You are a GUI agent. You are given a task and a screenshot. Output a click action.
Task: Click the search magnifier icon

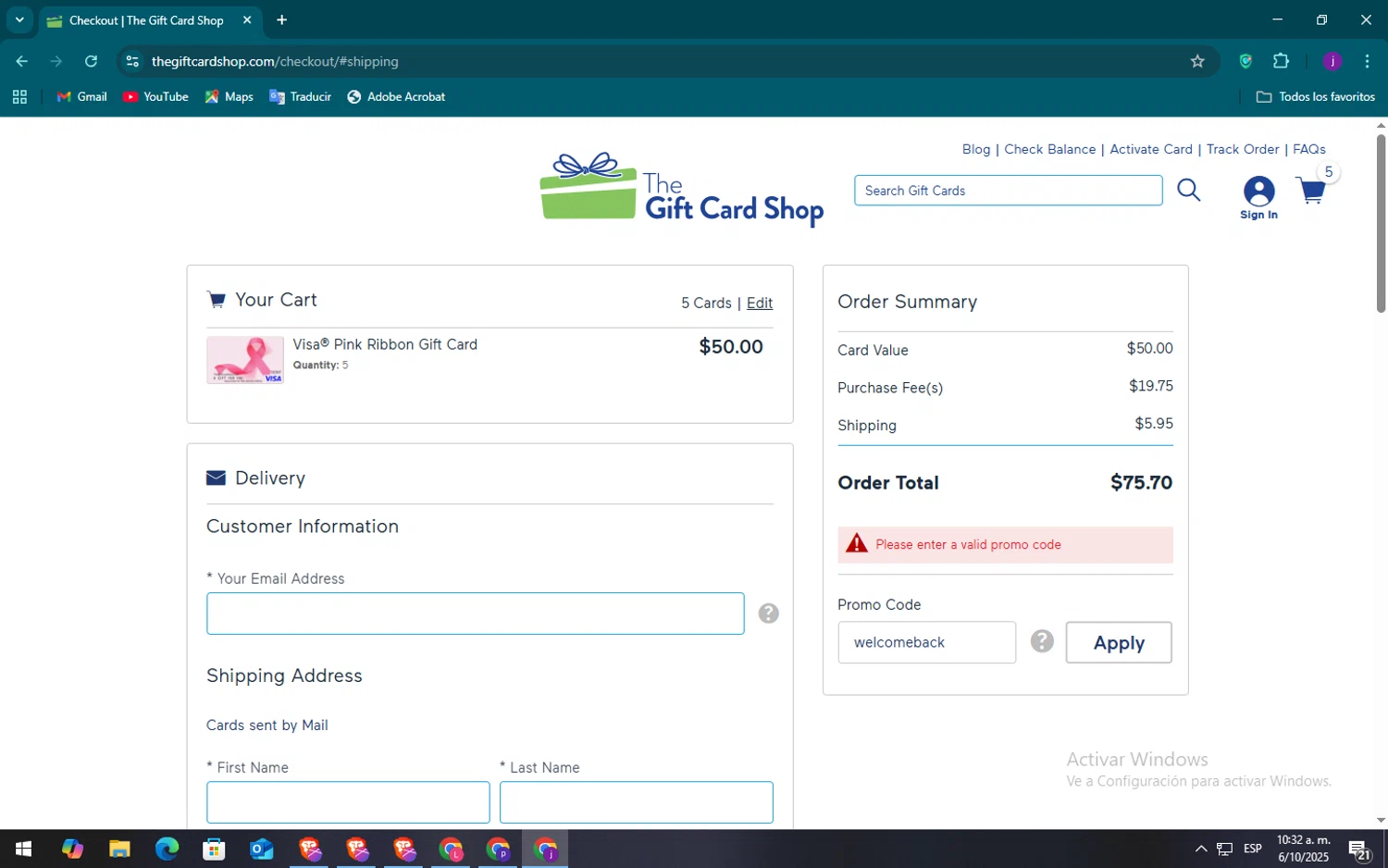(1189, 190)
